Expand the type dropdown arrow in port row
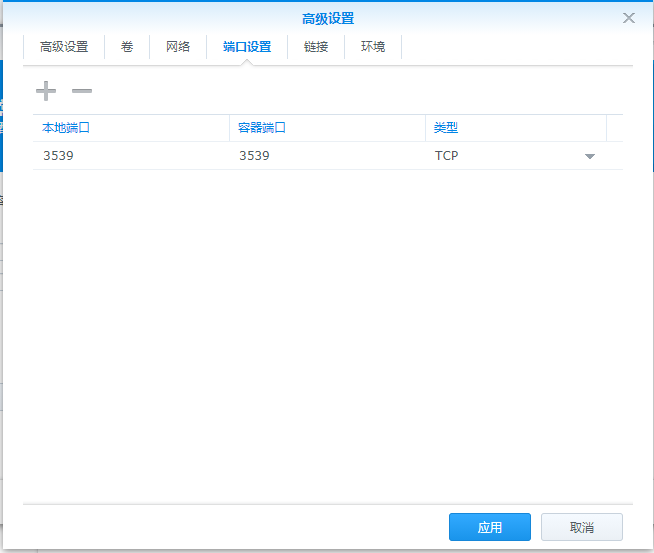 tap(590, 157)
